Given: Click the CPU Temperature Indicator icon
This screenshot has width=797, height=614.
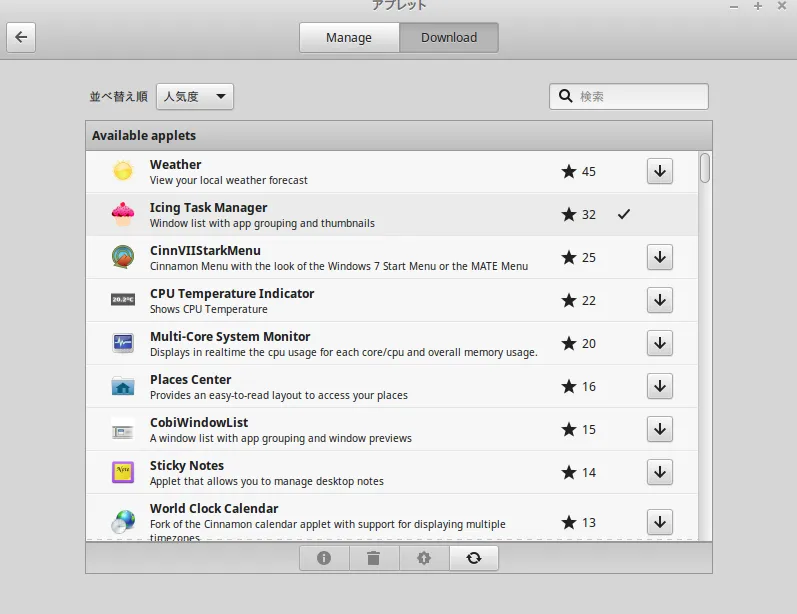Looking at the screenshot, I should 123,299.
